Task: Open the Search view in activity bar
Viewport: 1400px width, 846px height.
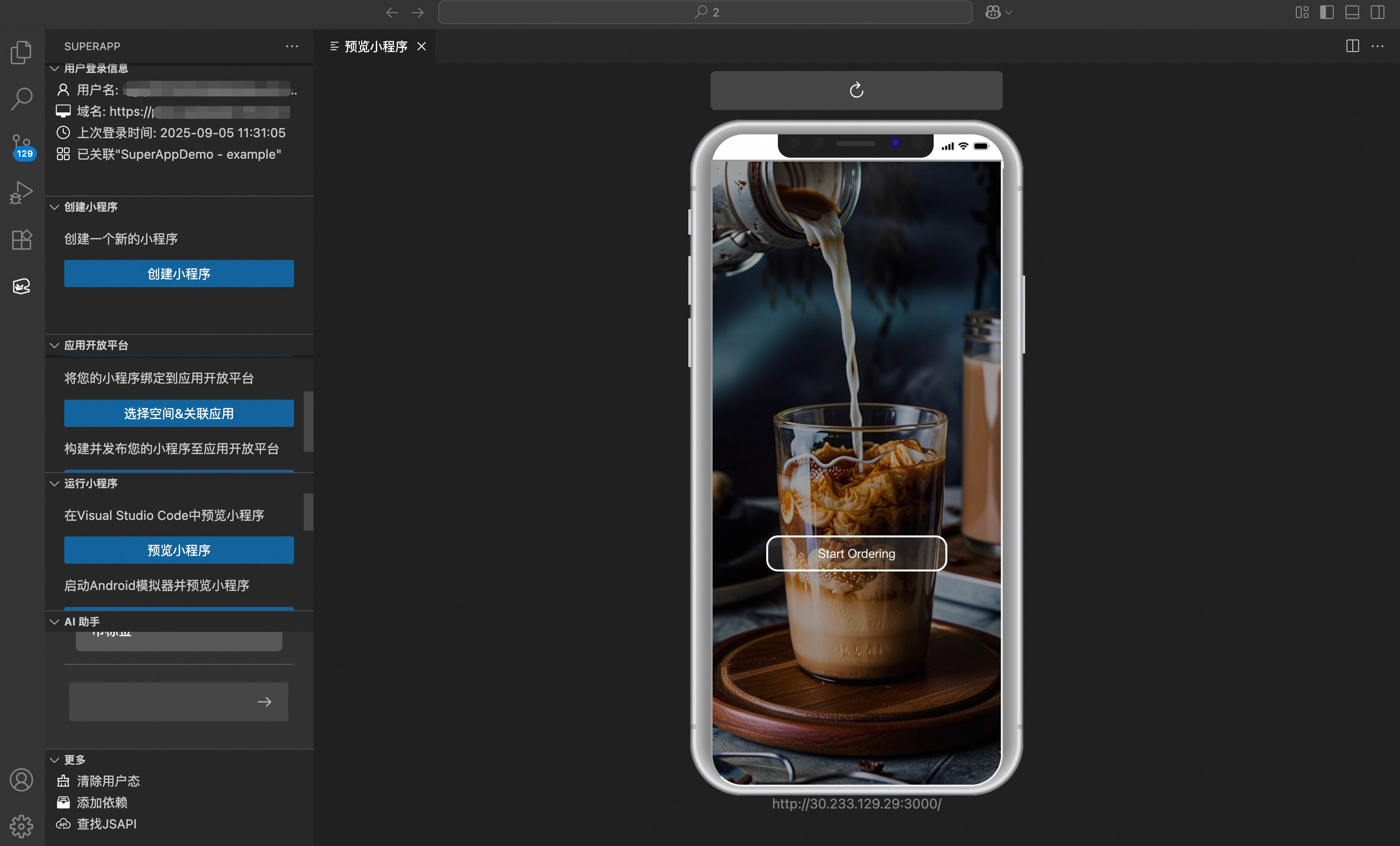Action: [21, 99]
